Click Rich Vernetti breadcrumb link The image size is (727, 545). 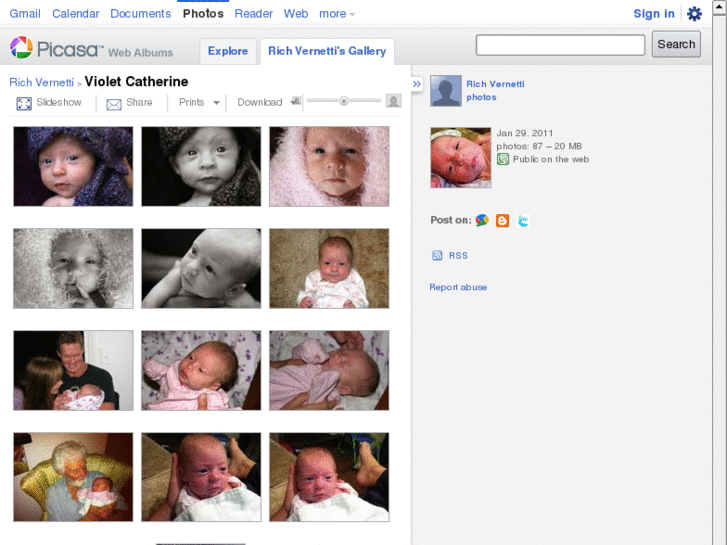[41, 83]
